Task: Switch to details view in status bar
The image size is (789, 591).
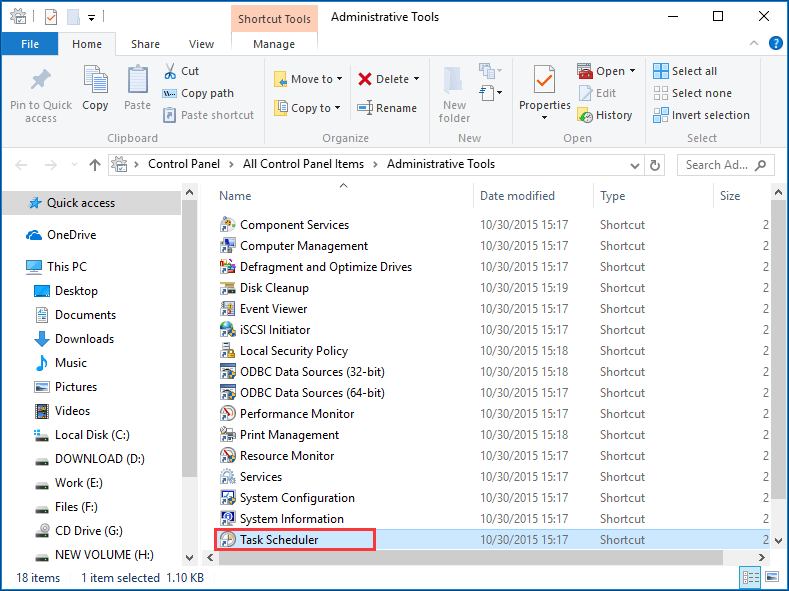Action: click(x=751, y=578)
